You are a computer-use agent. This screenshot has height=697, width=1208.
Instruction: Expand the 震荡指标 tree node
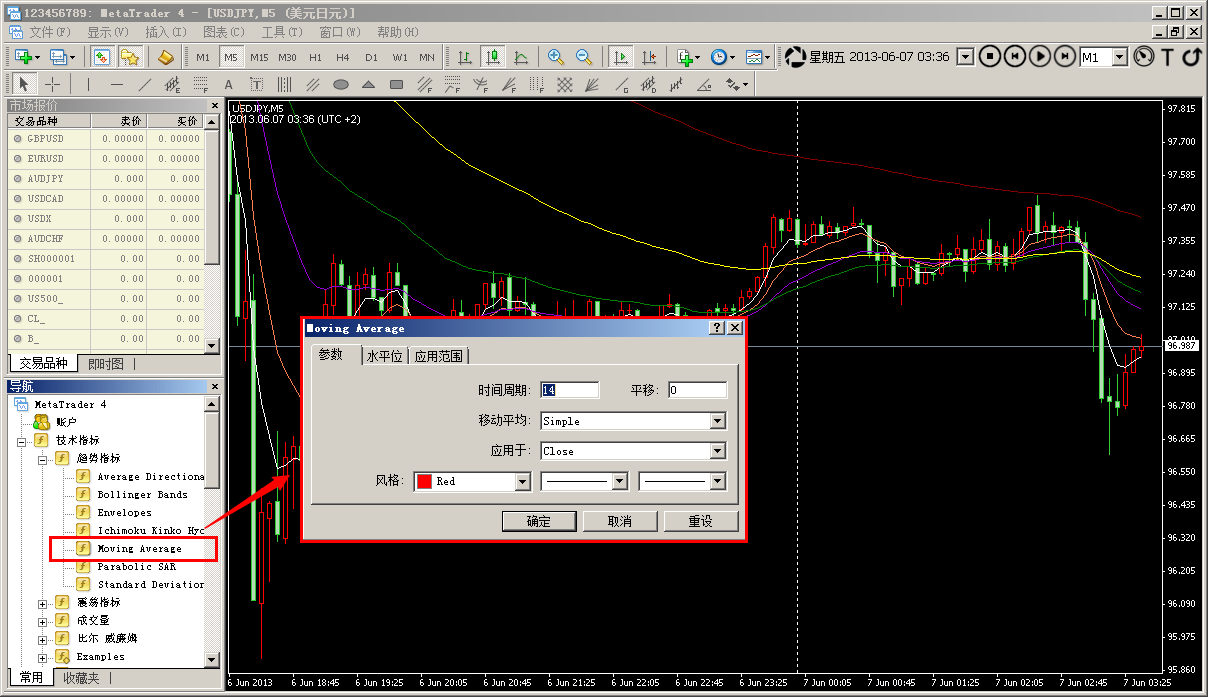click(42, 603)
